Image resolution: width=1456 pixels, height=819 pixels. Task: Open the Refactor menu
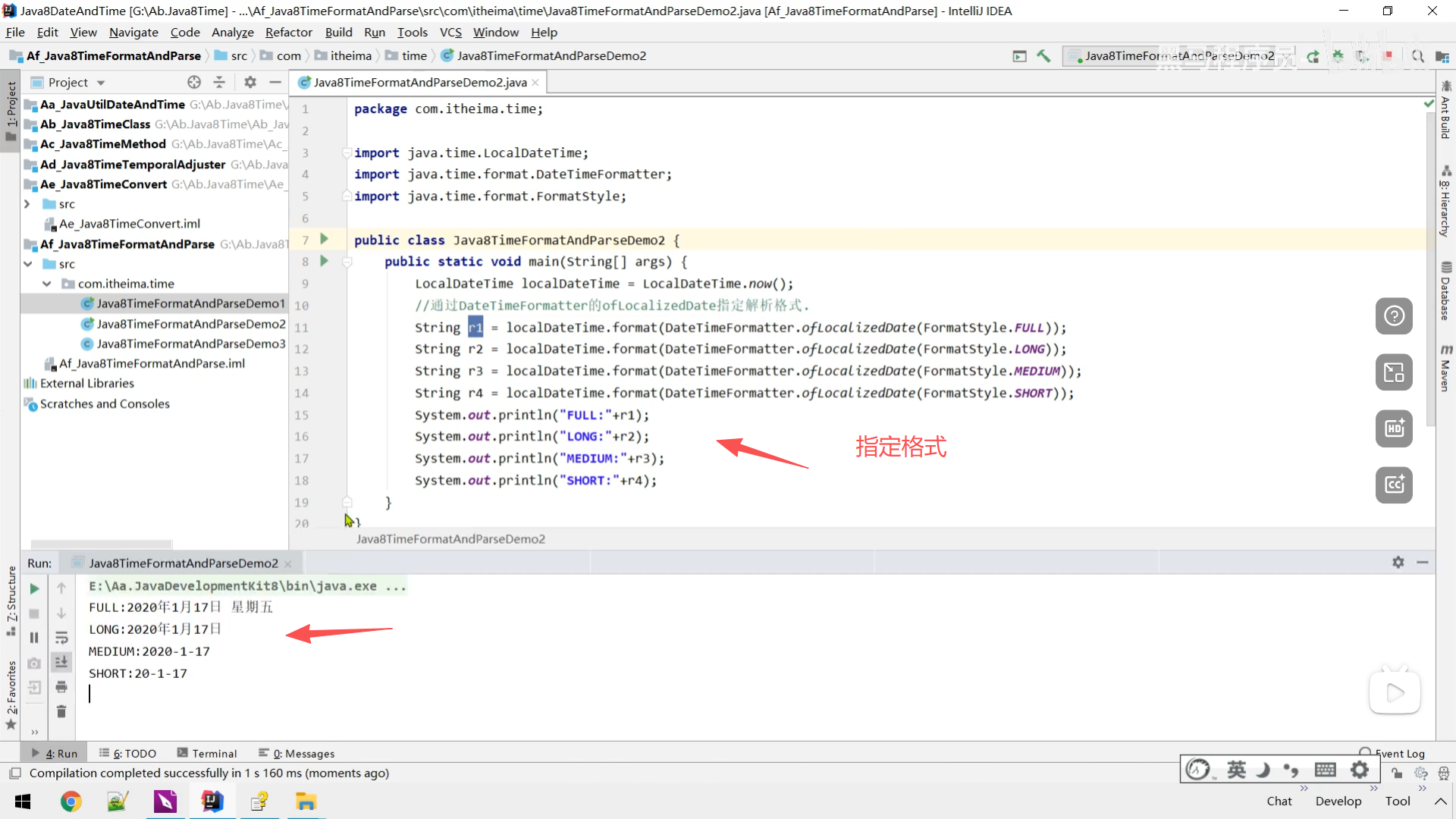288,32
